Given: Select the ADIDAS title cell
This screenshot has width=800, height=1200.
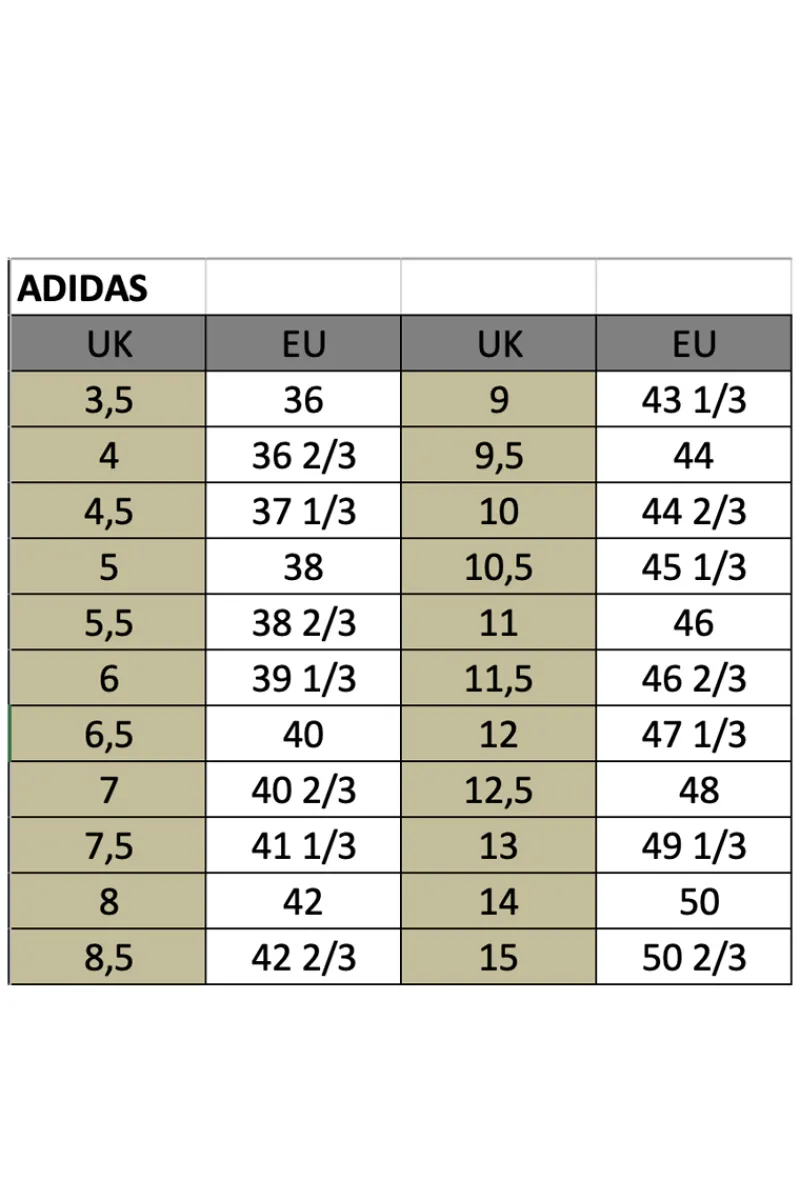Looking at the screenshot, I should point(108,288).
